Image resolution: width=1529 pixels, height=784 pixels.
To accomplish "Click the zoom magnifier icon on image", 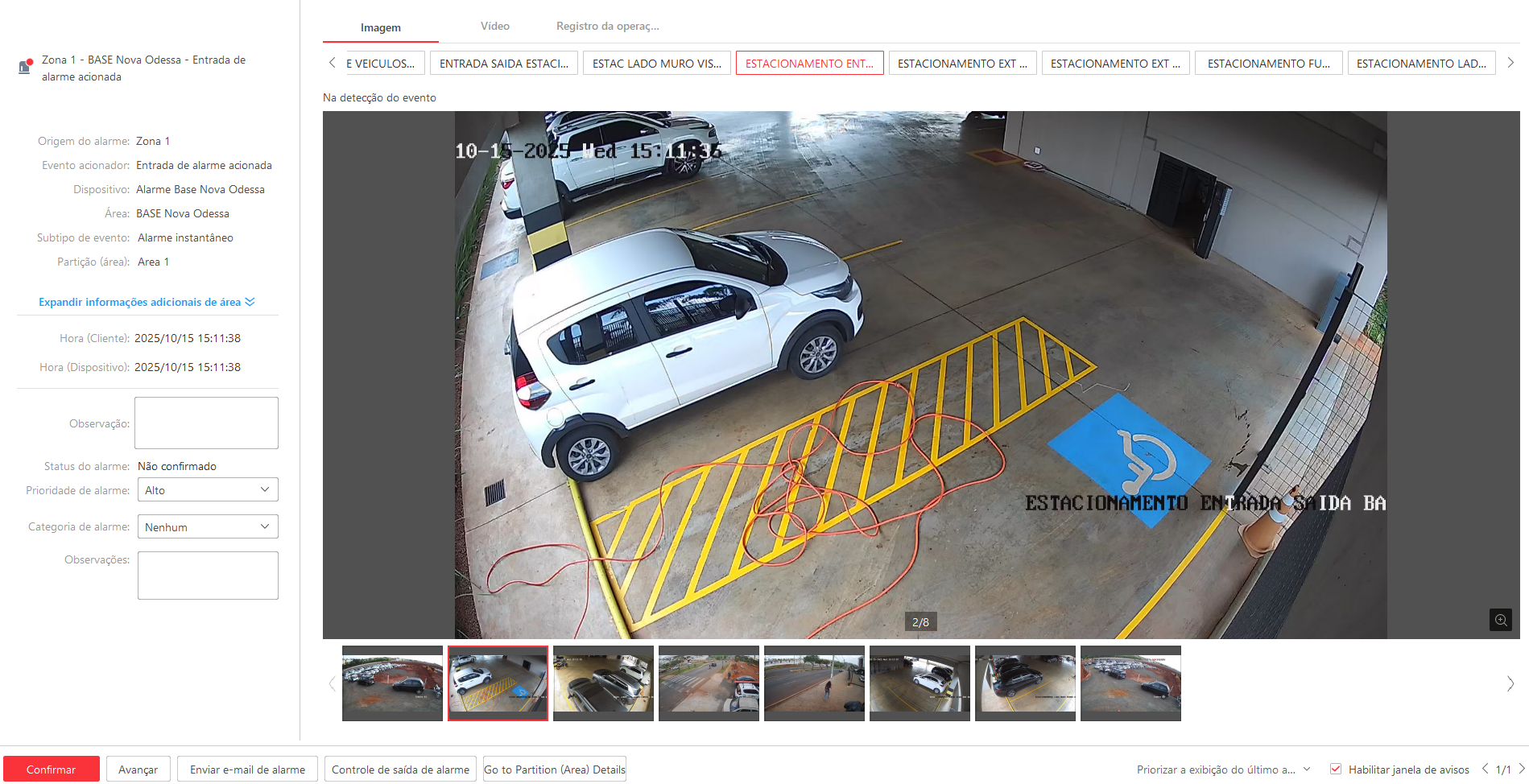I will (1500, 620).
